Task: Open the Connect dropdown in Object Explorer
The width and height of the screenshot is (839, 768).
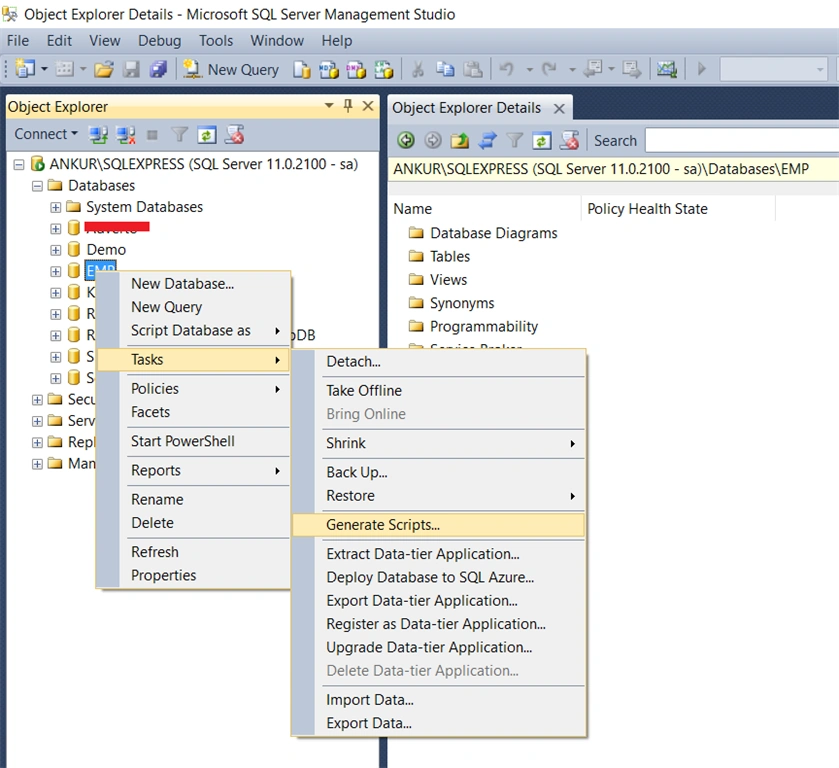Action: coord(46,134)
